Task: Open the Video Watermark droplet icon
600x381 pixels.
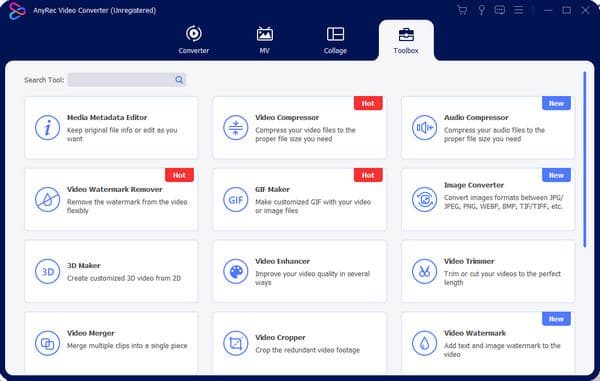Action: coord(424,343)
